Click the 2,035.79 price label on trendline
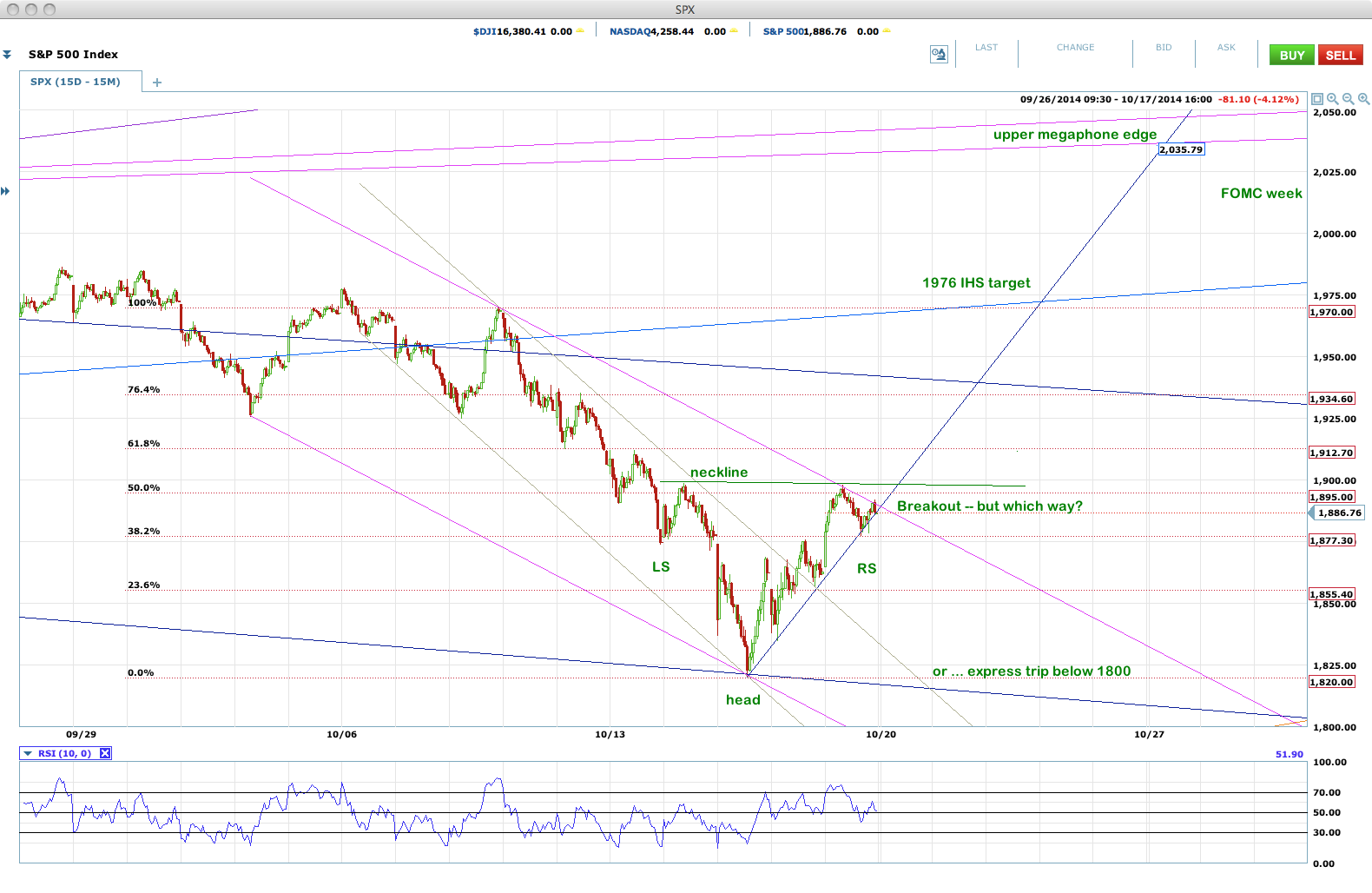 [1181, 149]
